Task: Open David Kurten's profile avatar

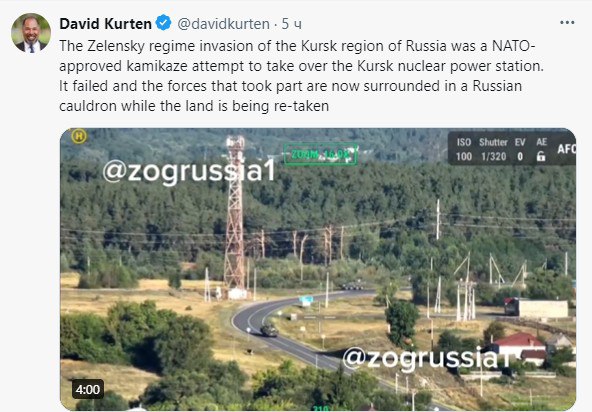Action: pos(31,33)
